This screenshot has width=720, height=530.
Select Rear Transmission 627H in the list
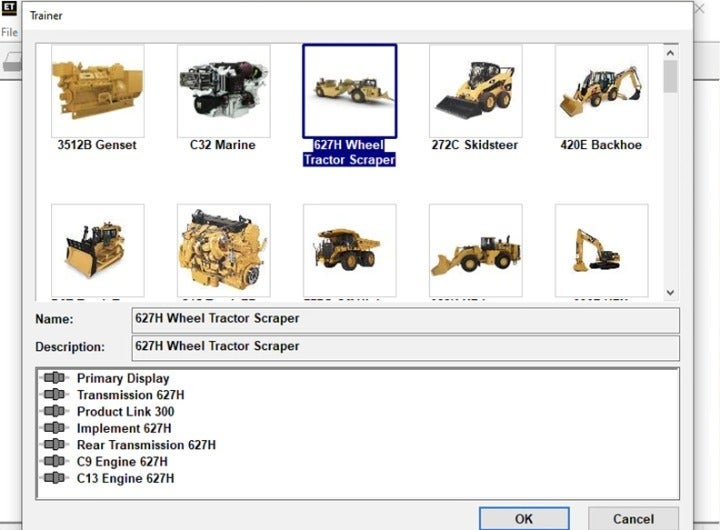coord(146,445)
